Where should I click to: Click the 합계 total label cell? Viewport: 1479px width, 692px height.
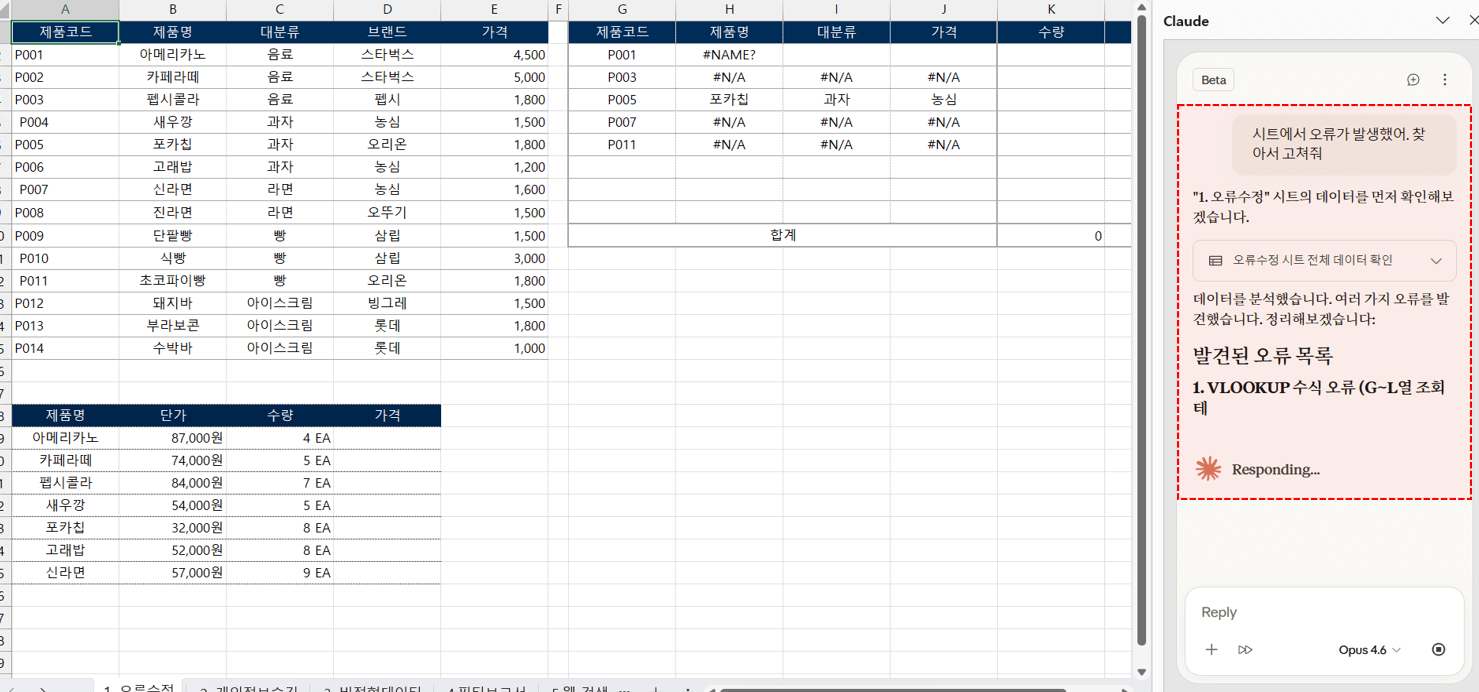tap(782, 236)
